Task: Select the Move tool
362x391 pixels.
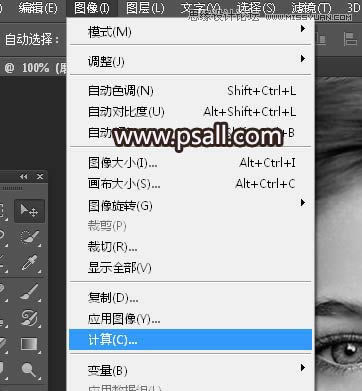Action: (29, 211)
